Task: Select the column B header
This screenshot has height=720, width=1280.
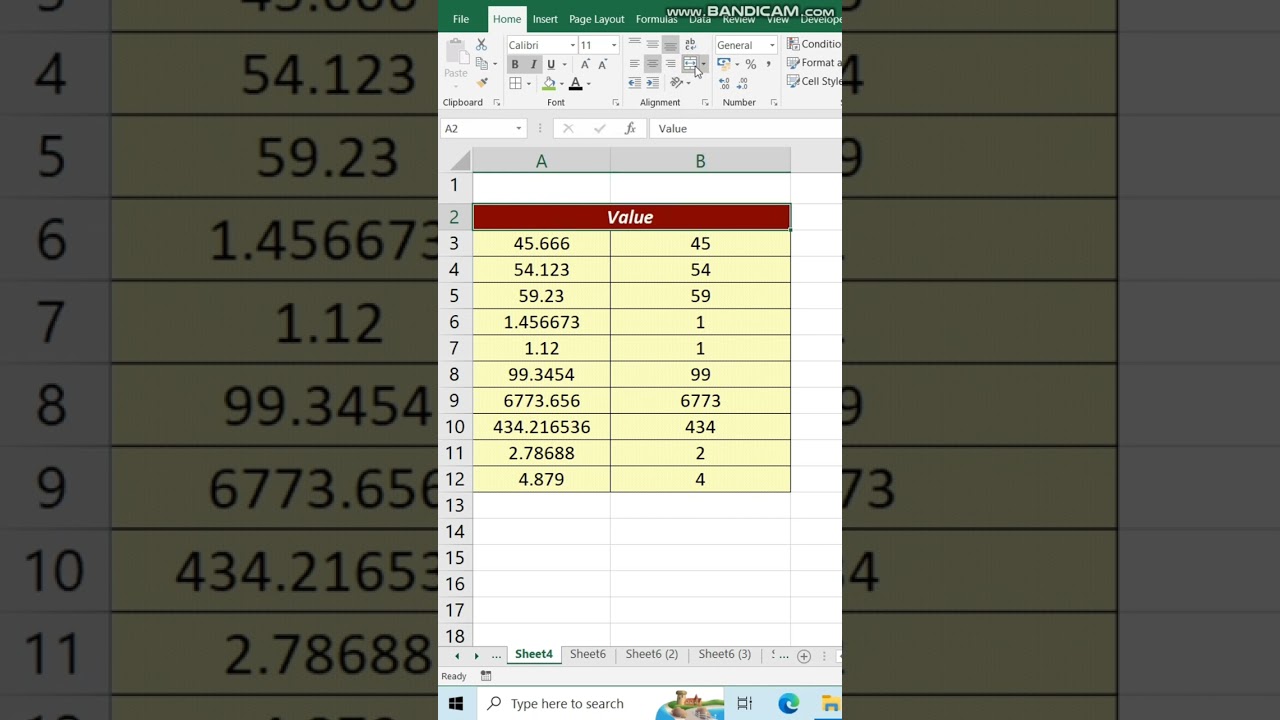Action: pos(700,161)
